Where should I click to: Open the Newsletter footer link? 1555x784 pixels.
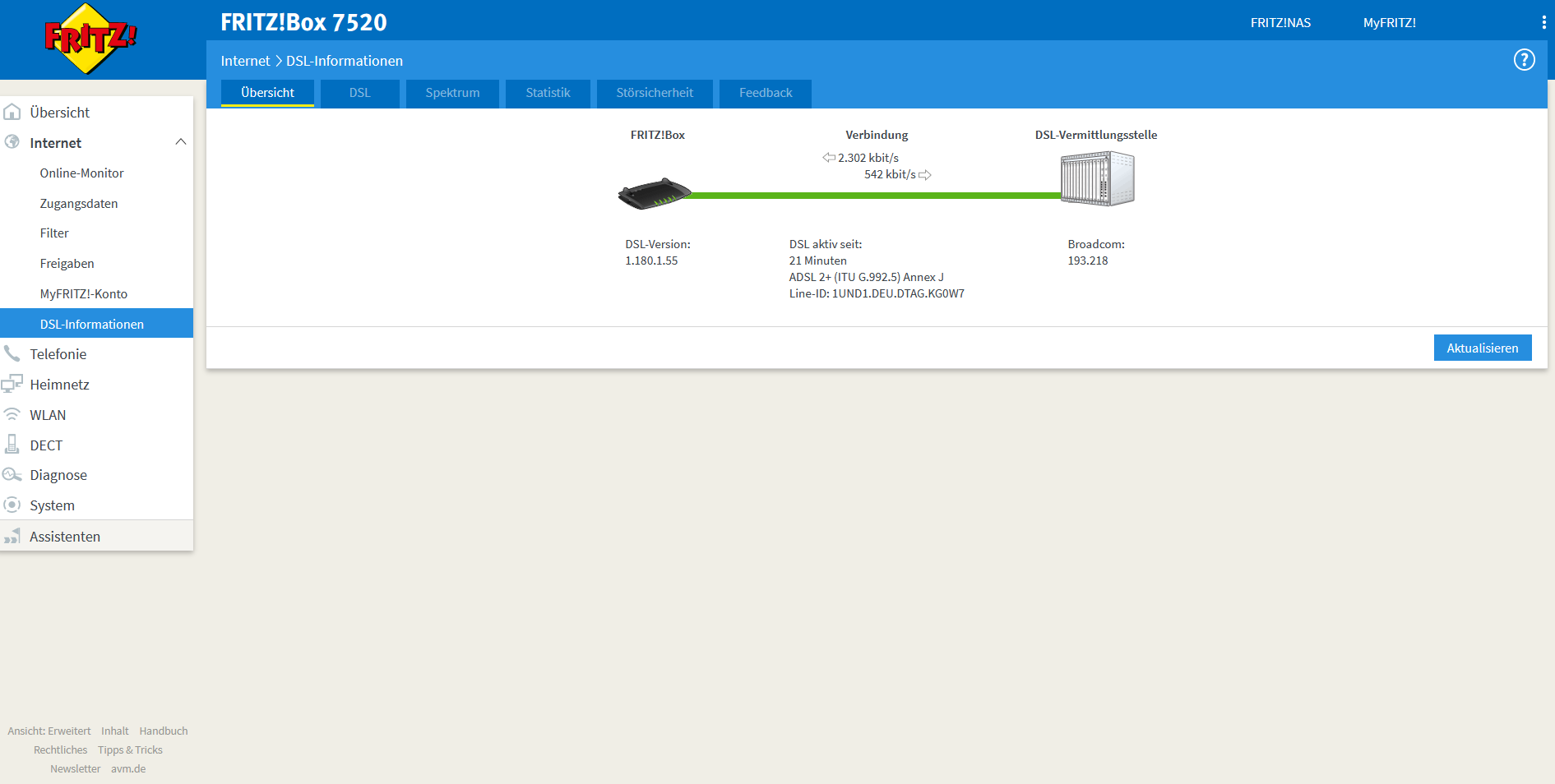click(x=75, y=769)
